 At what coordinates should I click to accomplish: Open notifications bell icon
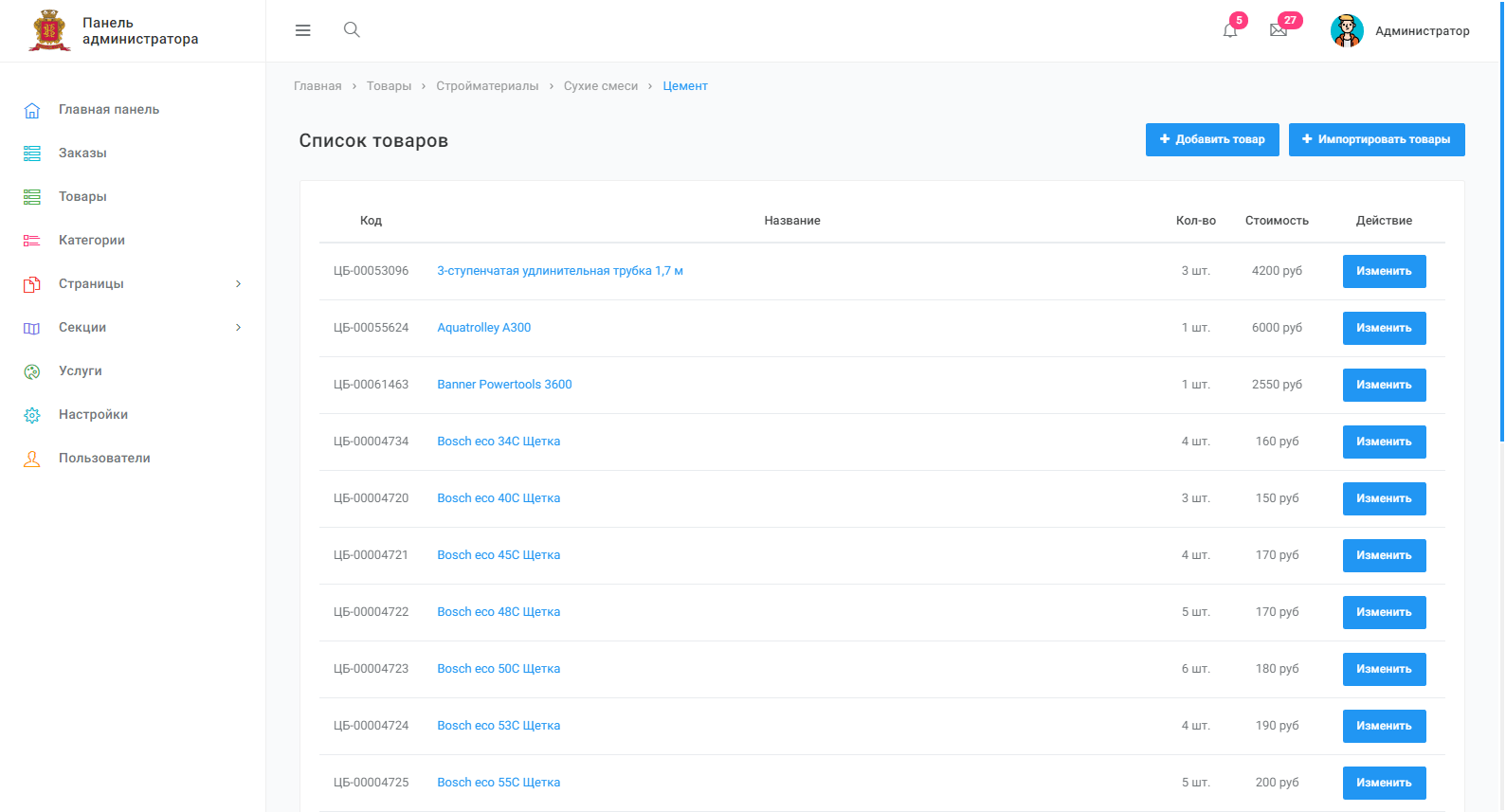[x=1230, y=30]
